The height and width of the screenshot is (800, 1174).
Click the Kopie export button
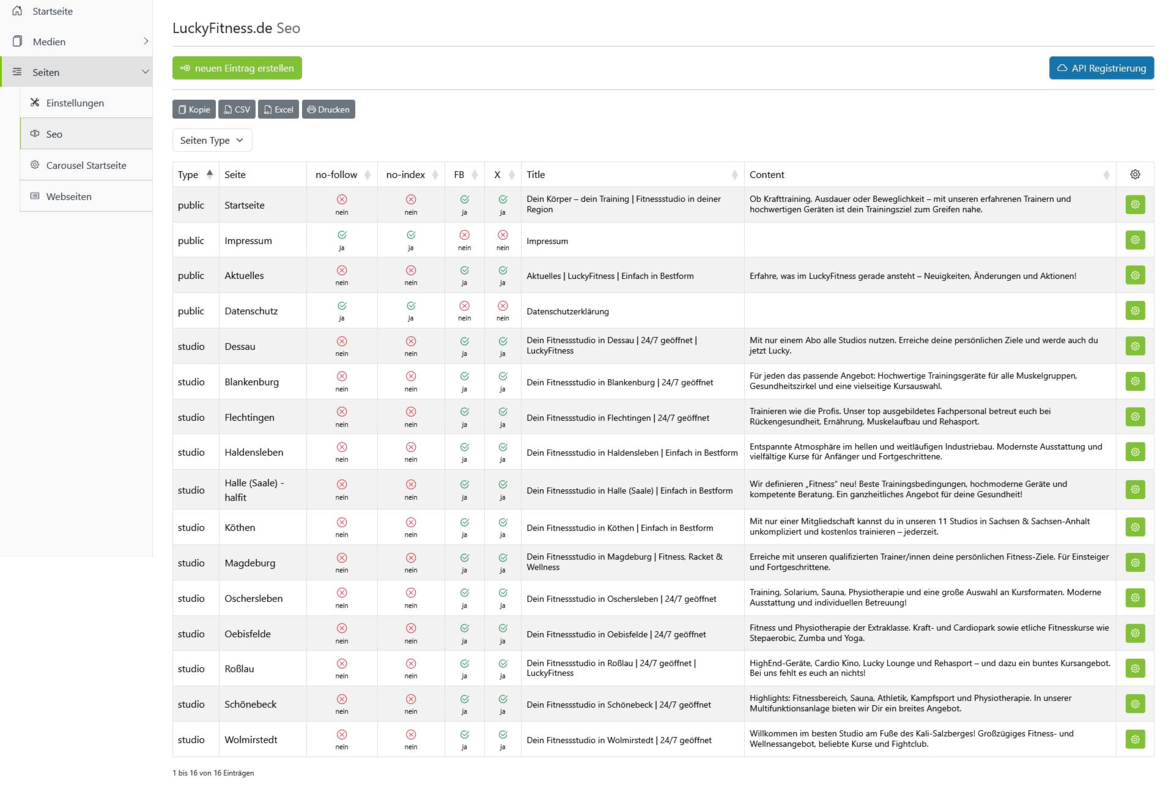[x=194, y=109]
